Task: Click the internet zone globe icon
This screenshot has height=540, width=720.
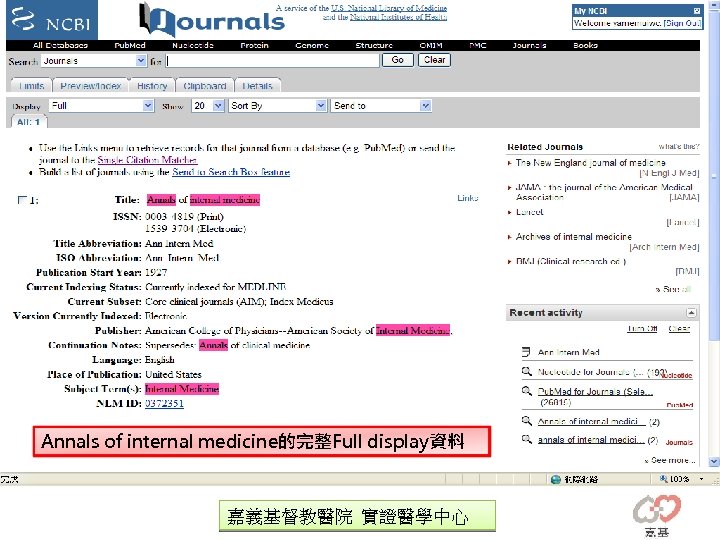Action: [556, 479]
